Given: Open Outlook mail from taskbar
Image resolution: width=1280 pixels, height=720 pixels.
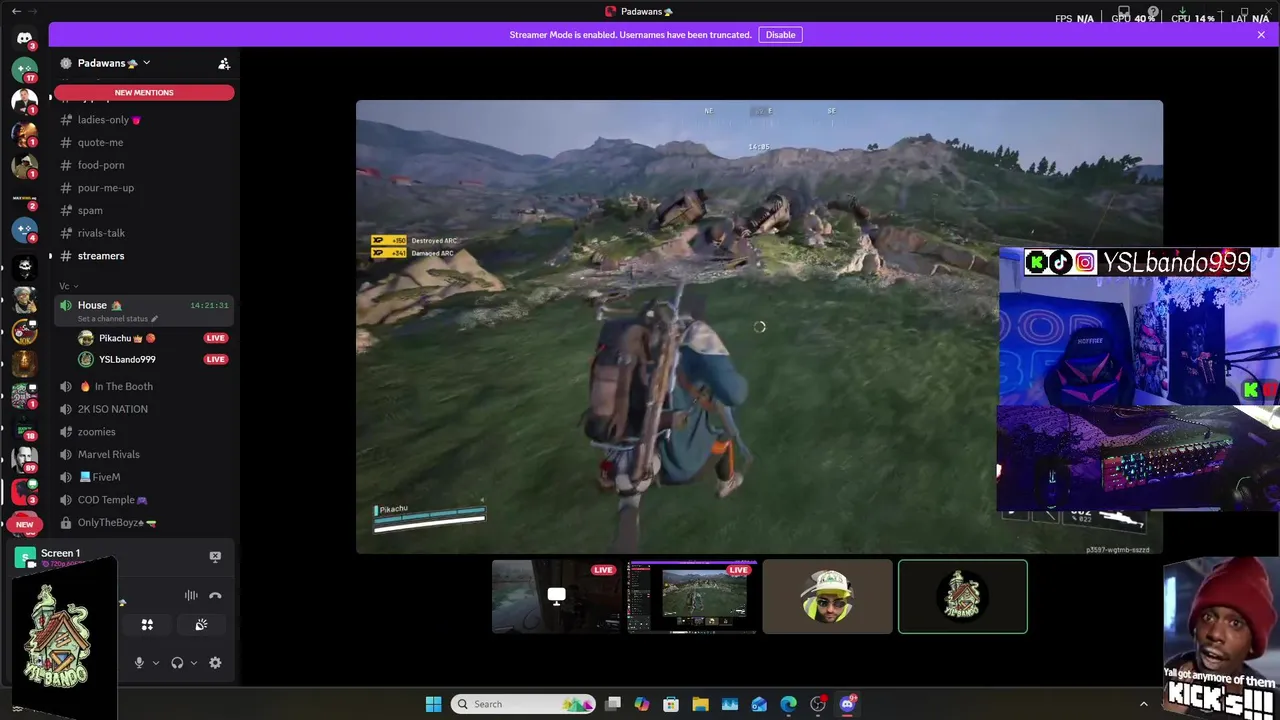Looking at the screenshot, I should 759,704.
